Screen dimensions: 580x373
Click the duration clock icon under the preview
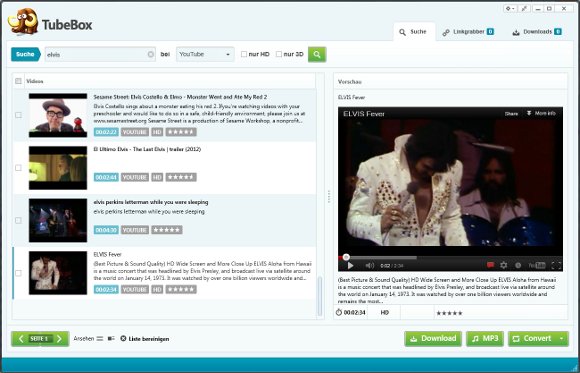coord(339,312)
